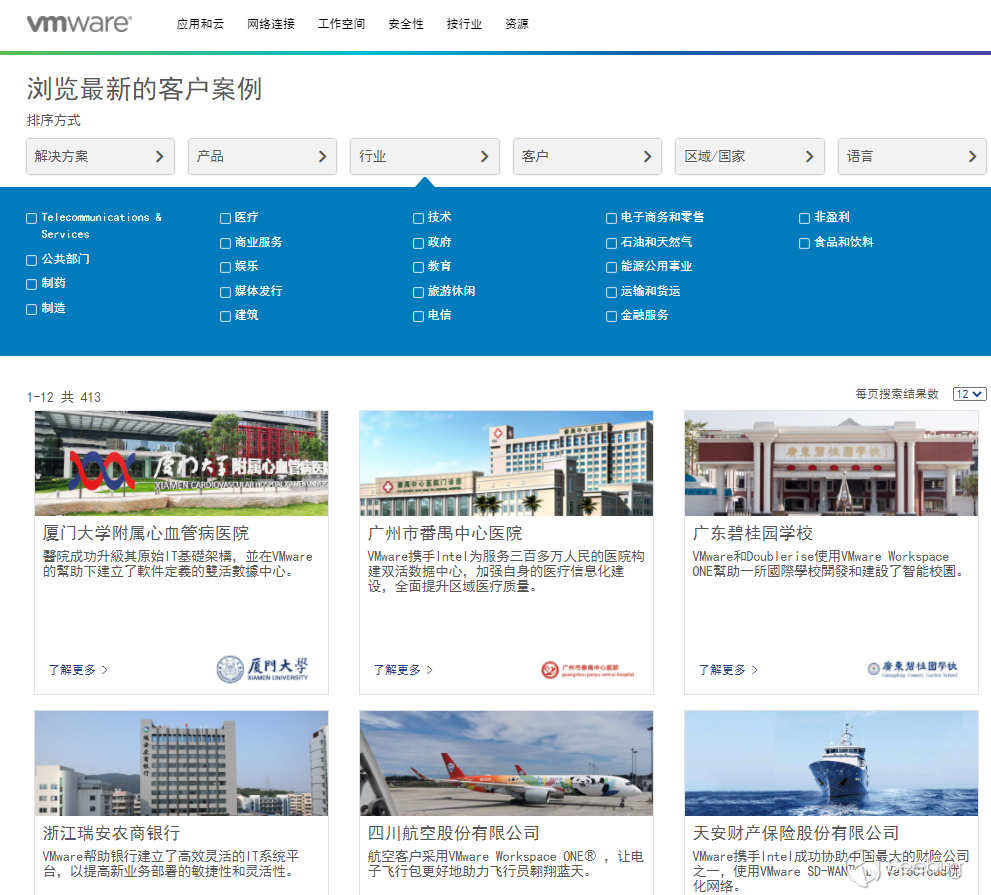Click the ship at sea photo
The image size is (991, 895).
(x=831, y=763)
